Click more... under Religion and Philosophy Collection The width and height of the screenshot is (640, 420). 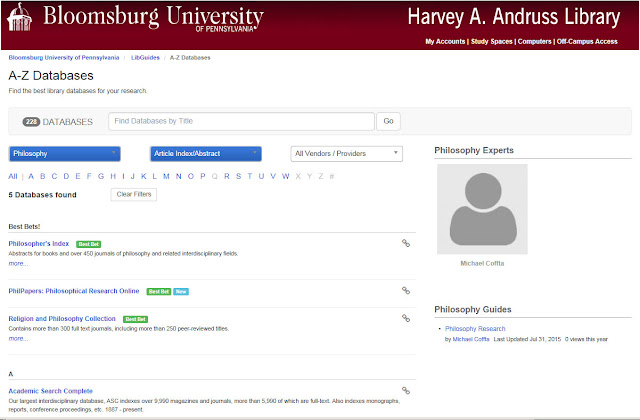click(18, 339)
